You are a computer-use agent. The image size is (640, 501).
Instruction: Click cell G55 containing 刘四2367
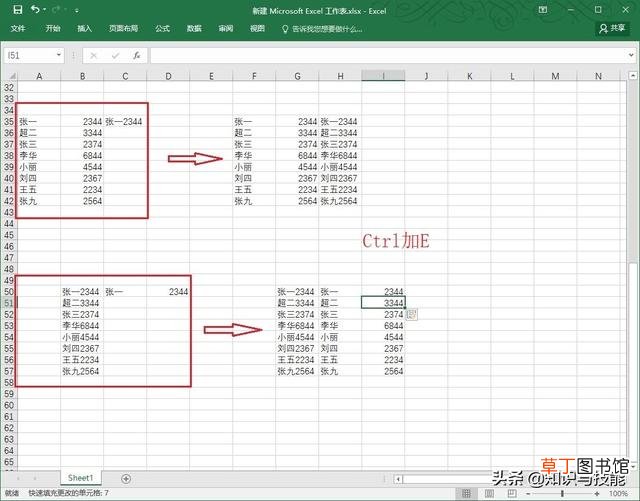coord(297,349)
